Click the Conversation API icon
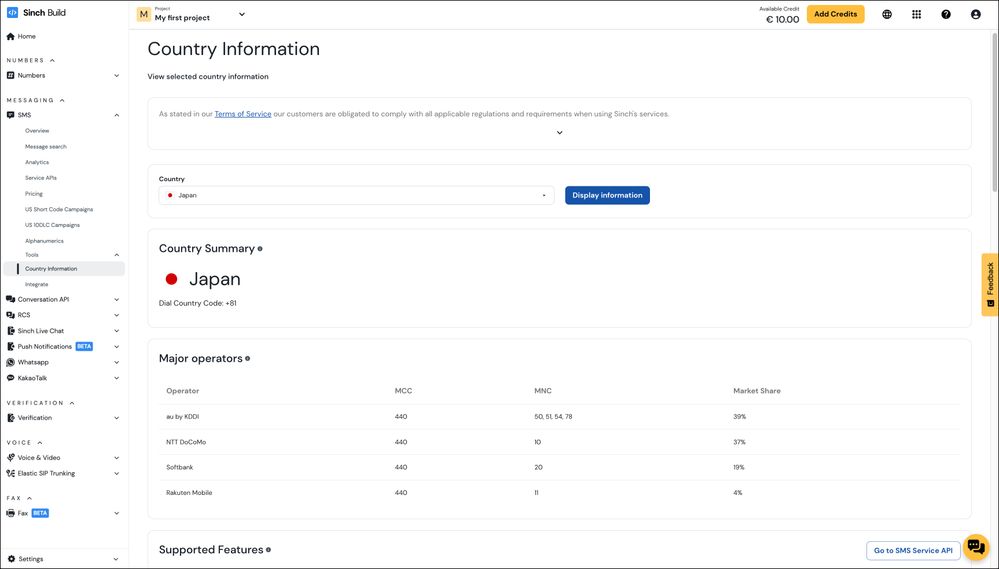Screen dimensions: 999x569 (x=10, y=299)
